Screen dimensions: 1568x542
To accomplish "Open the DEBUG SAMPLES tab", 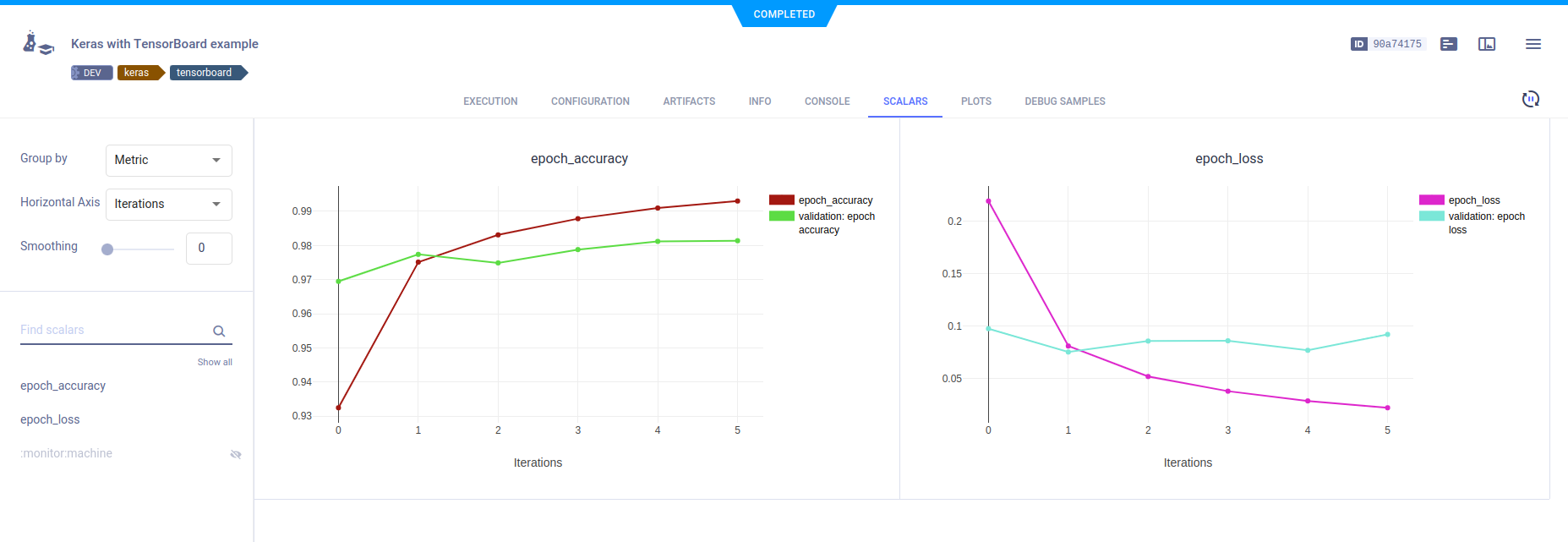I will [x=1064, y=101].
